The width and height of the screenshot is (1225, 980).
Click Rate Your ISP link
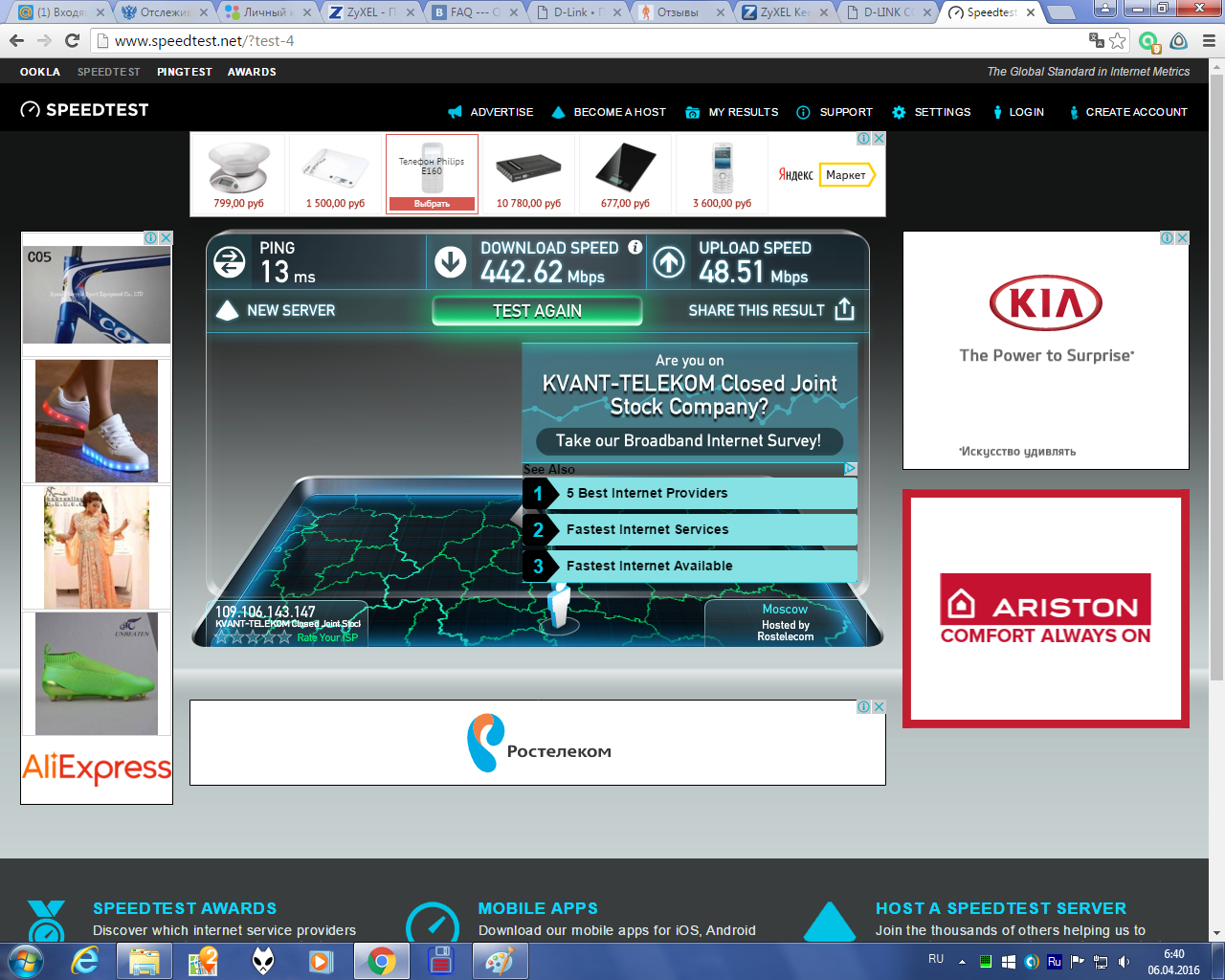point(327,637)
